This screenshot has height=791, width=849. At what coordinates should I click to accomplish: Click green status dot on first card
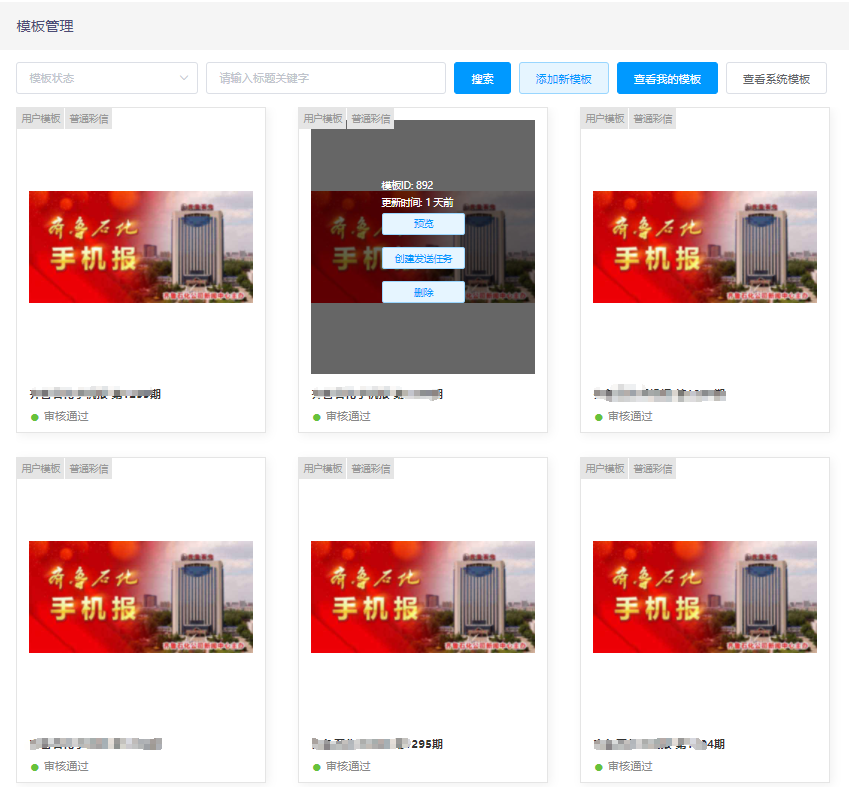(x=35, y=417)
